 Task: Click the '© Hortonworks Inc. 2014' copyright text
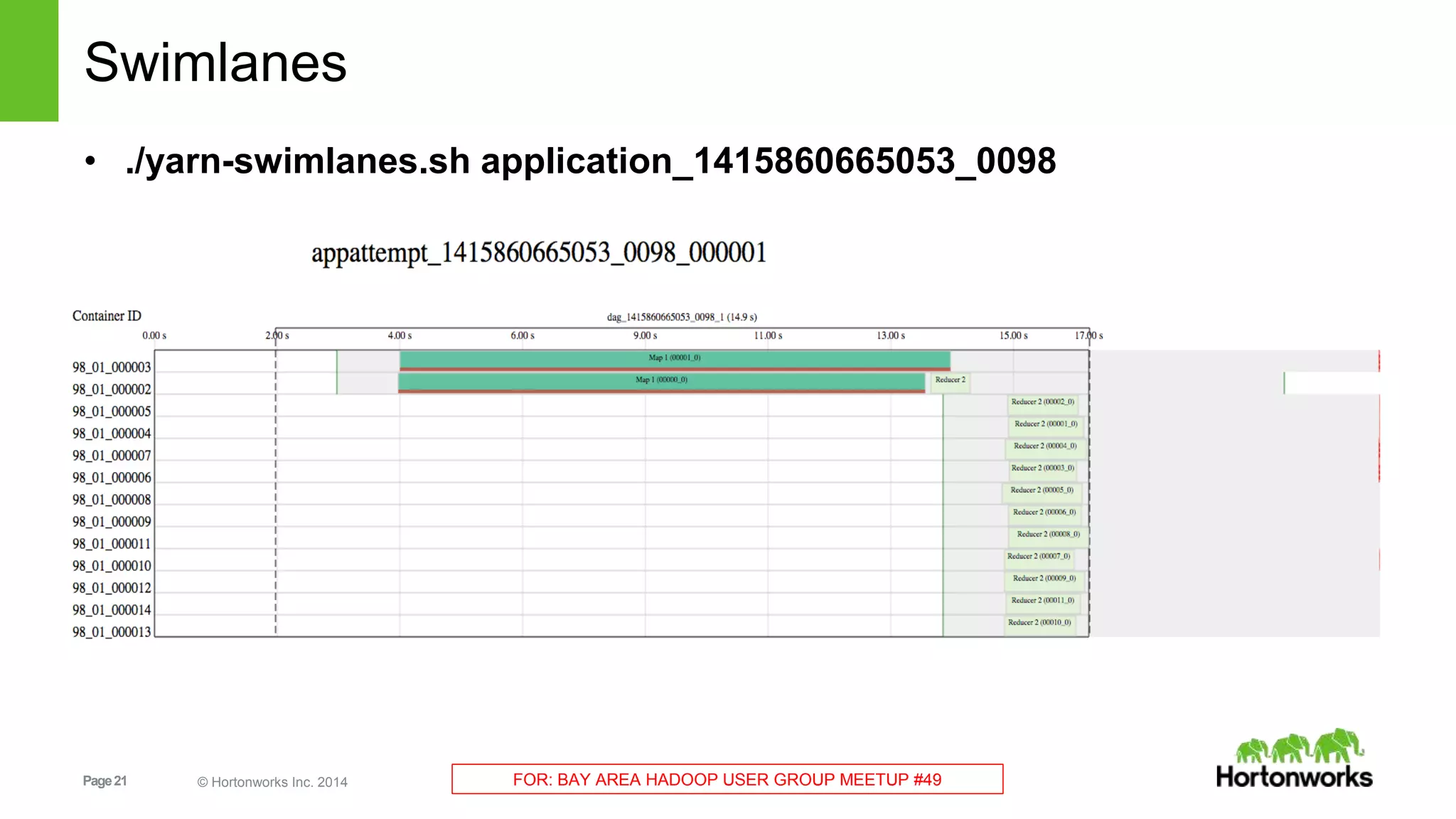click(x=272, y=782)
